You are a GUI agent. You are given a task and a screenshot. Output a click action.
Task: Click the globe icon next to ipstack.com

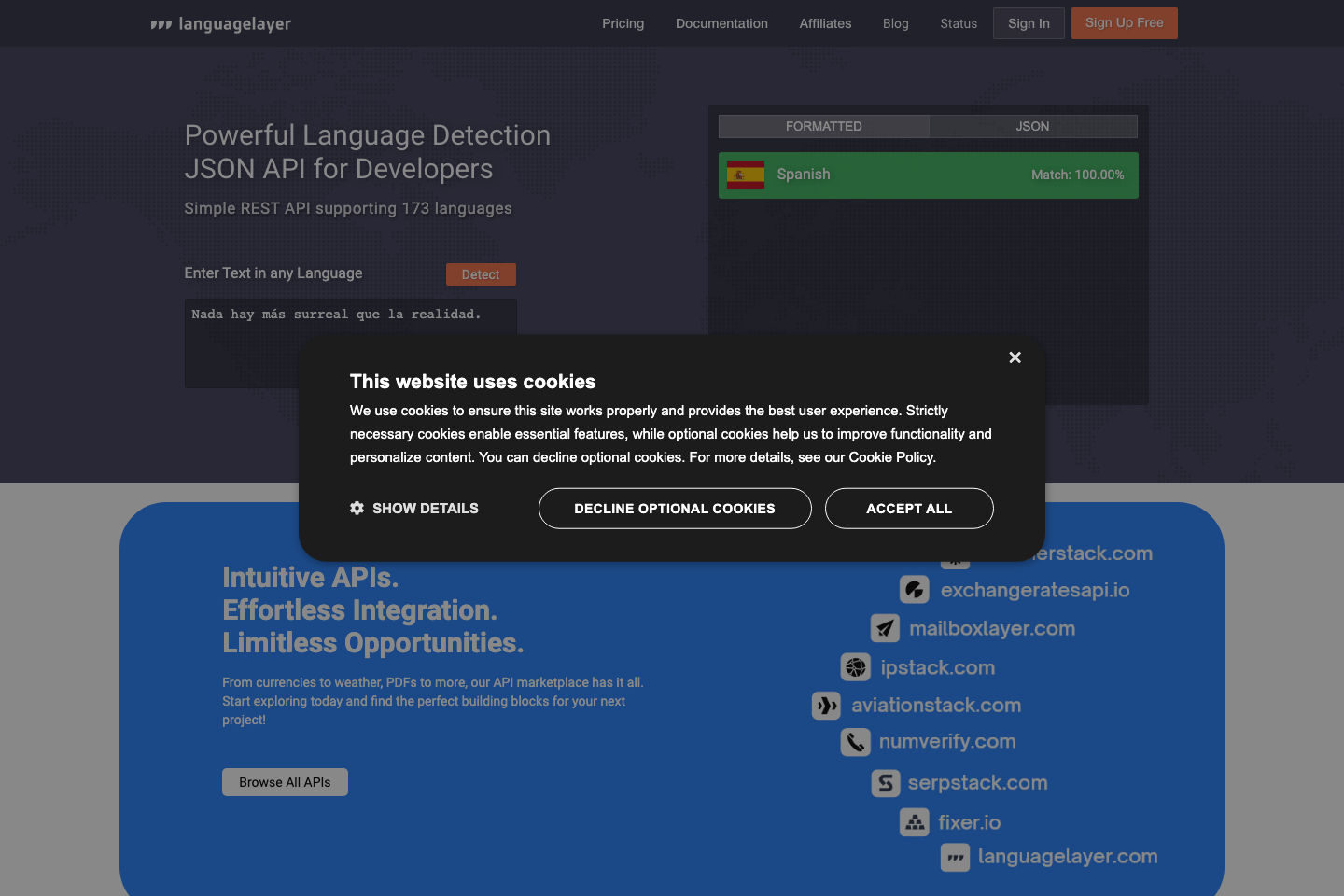pyautogui.click(x=856, y=666)
